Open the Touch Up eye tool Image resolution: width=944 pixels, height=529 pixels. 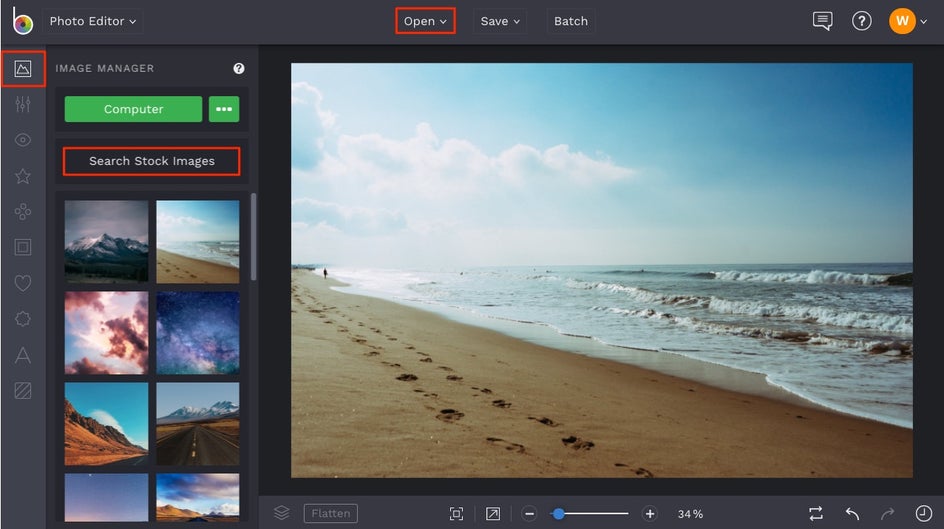[23, 140]
